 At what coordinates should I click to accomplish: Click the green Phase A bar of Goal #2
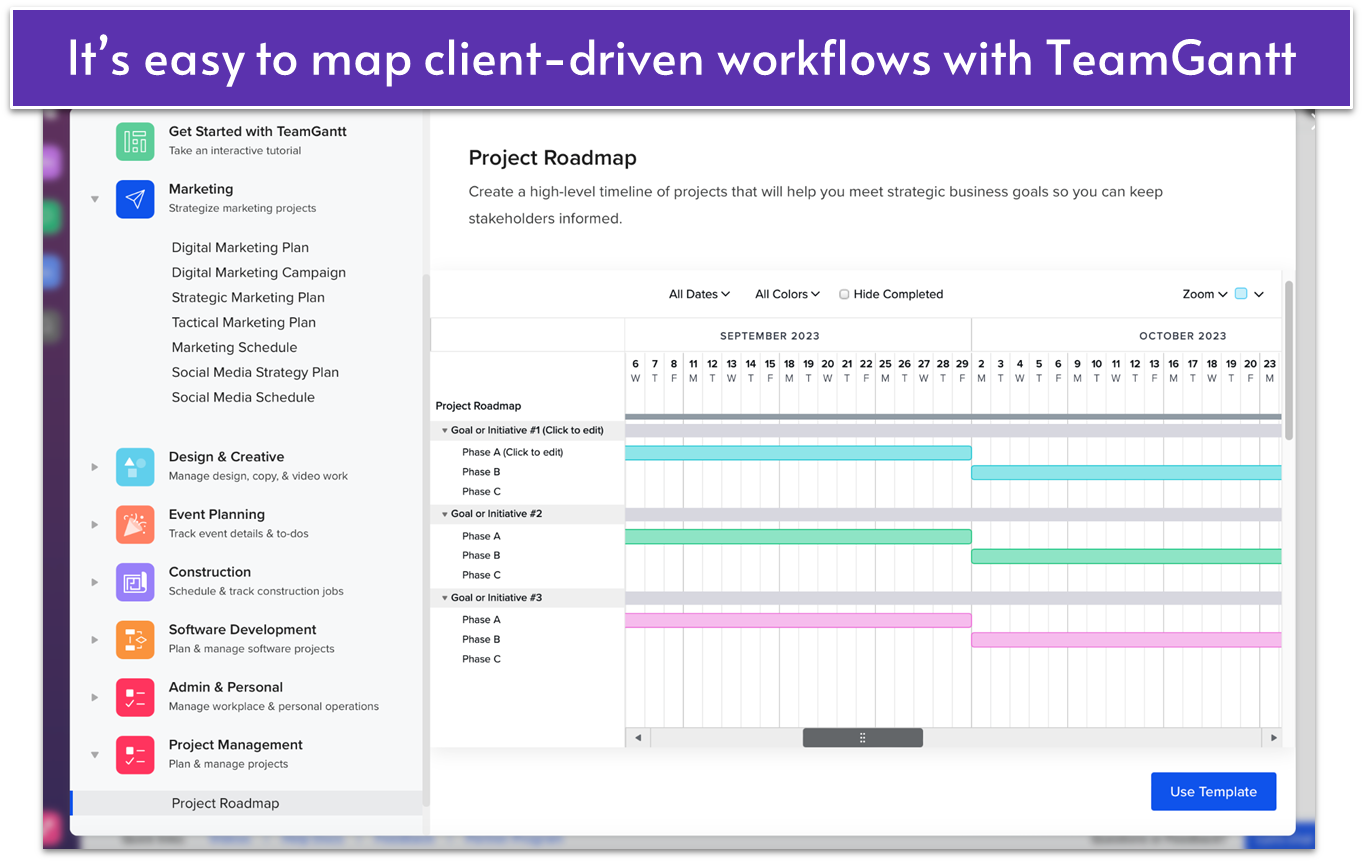[798, 537]
